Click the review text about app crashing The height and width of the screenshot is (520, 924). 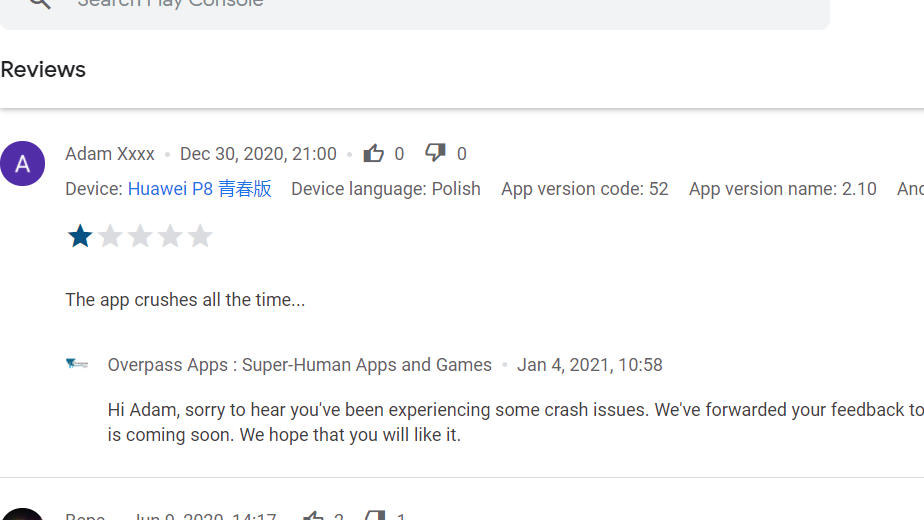185,300
